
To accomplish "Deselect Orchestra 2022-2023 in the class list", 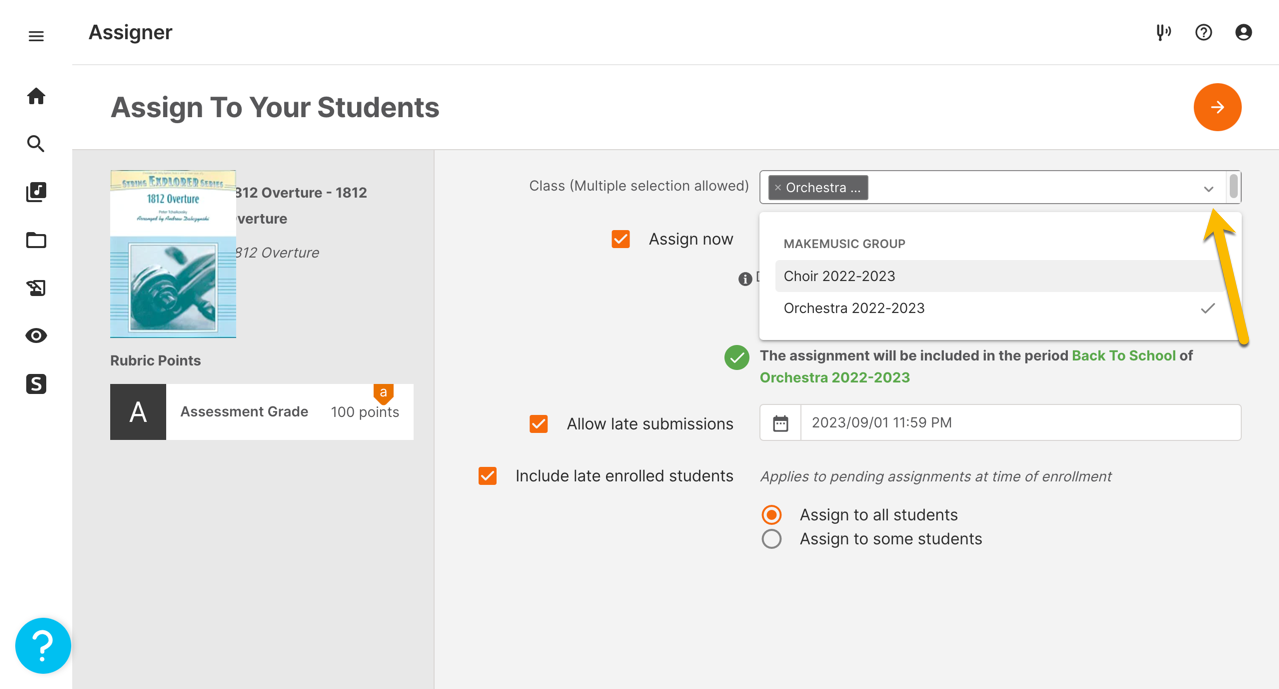I will 1000,308.
